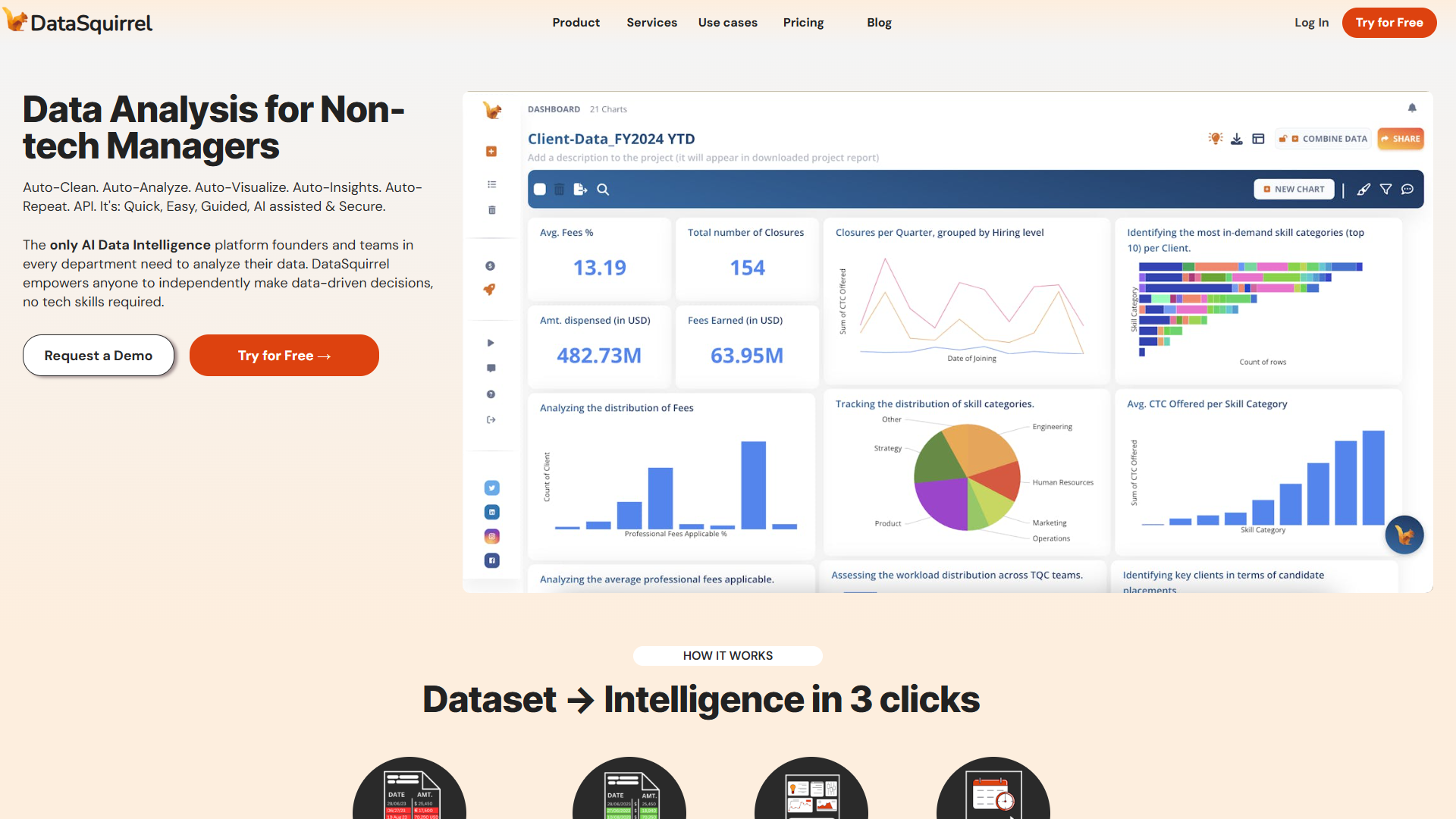
Task: Toggle the select-all checkbox in the chart toolbar
Action: click(x=540, y=190)
